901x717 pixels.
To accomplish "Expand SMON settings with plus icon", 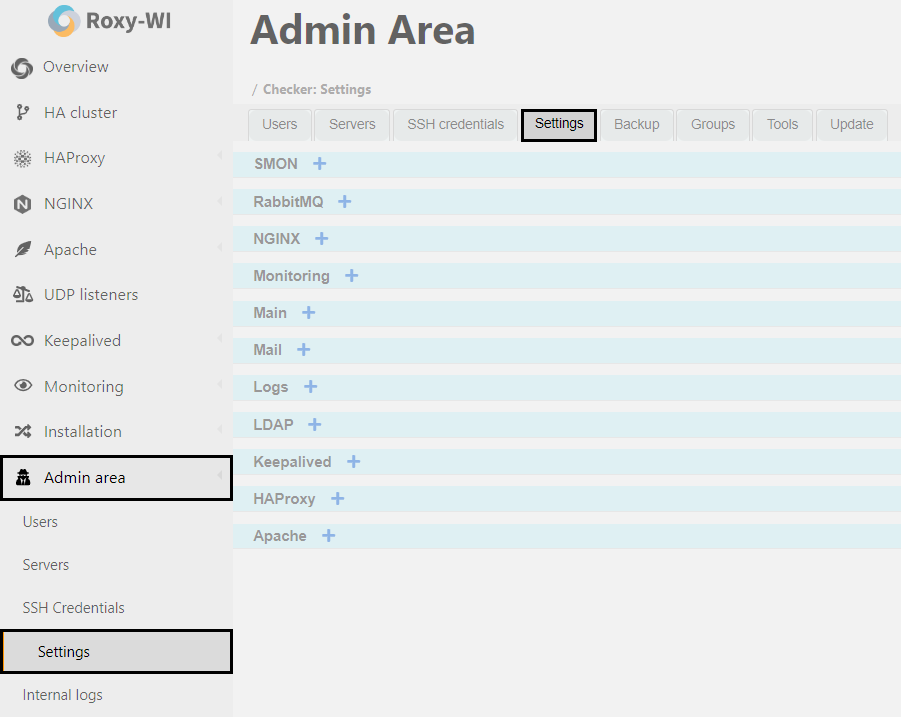I will 319,164.
